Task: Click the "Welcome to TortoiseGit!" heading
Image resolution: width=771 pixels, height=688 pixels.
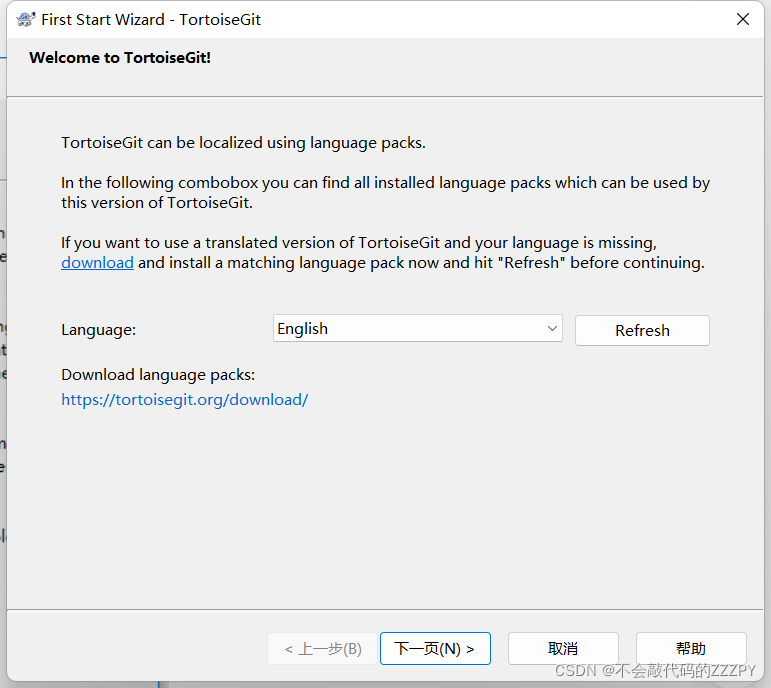Action: 120,58
